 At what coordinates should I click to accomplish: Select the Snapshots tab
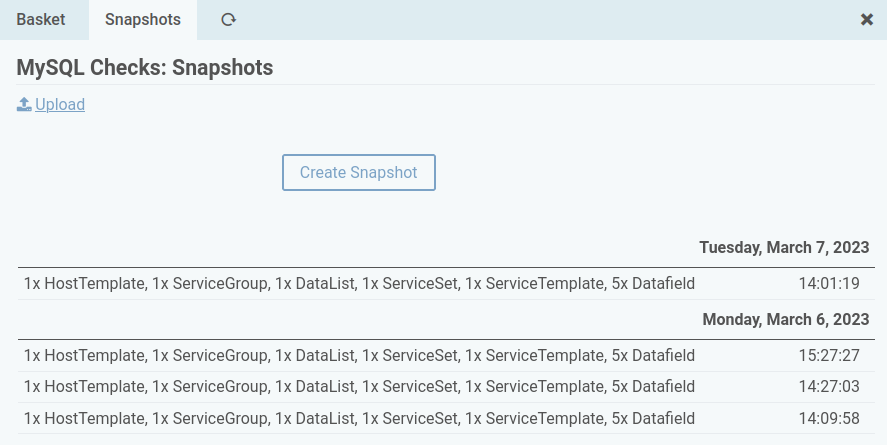(x=143, y=20)
